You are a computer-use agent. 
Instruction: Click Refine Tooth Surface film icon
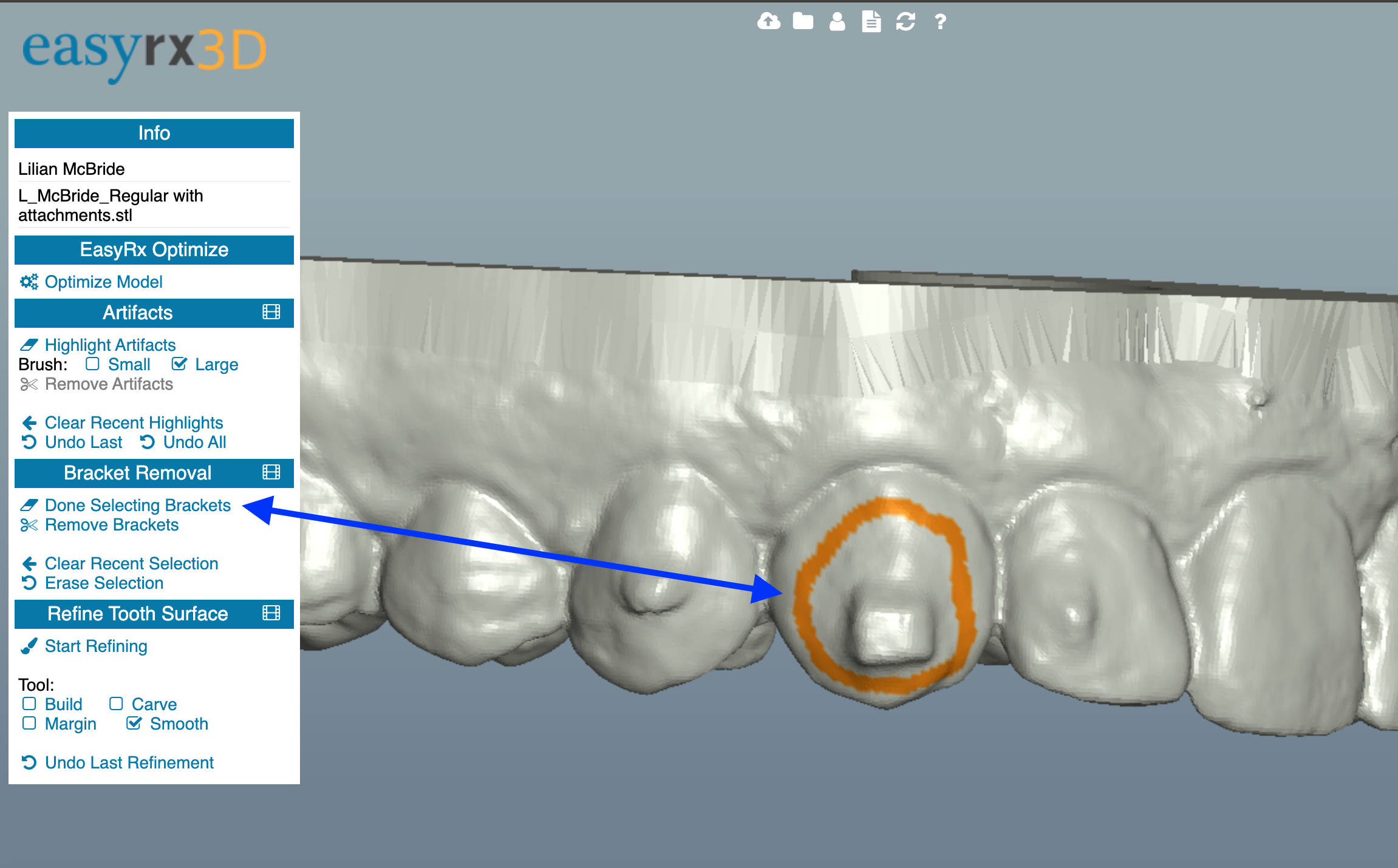click(x=271, y=613)
